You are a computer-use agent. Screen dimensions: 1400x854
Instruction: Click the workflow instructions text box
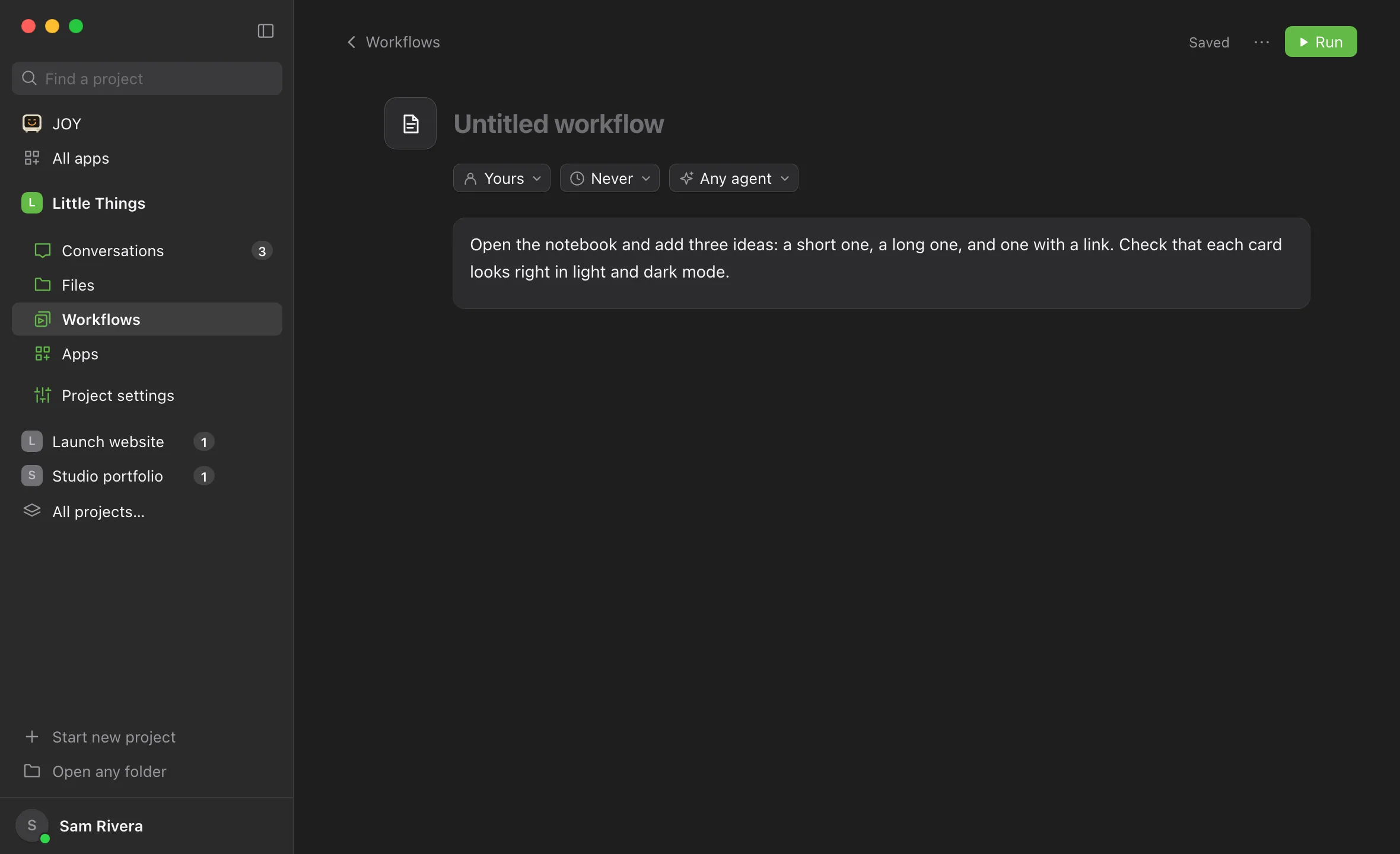tap(881, 263)
